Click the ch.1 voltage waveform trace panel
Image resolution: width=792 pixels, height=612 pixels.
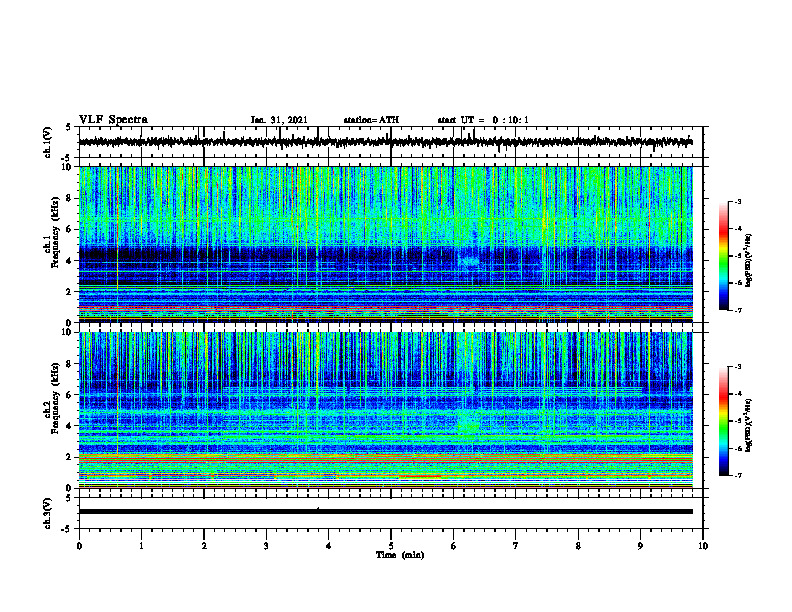(391, 142)
